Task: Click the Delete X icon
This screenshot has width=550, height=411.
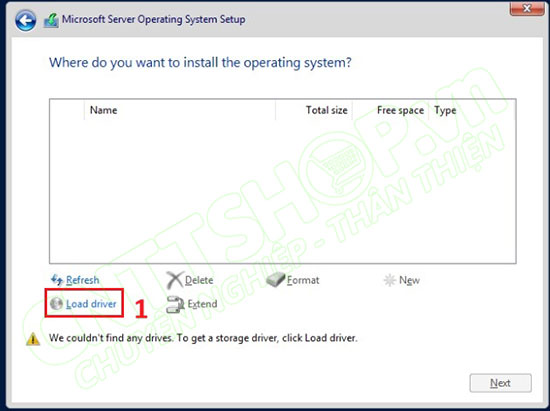Action: point(174,280)
